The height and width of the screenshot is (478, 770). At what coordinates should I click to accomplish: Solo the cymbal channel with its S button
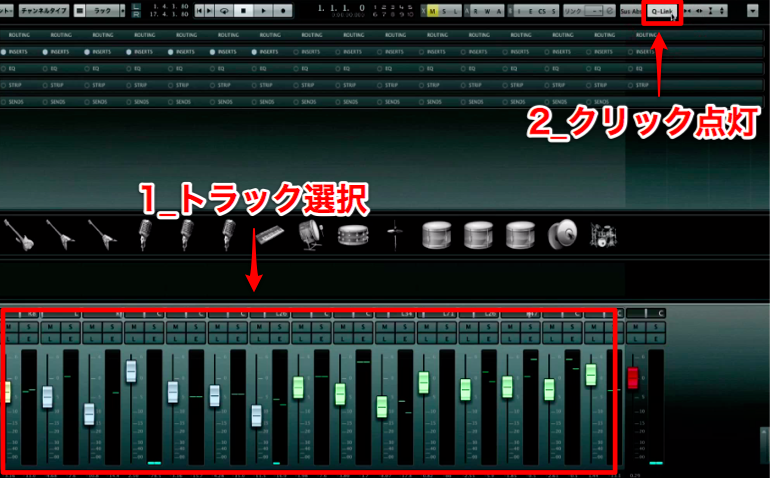point(572,327)
